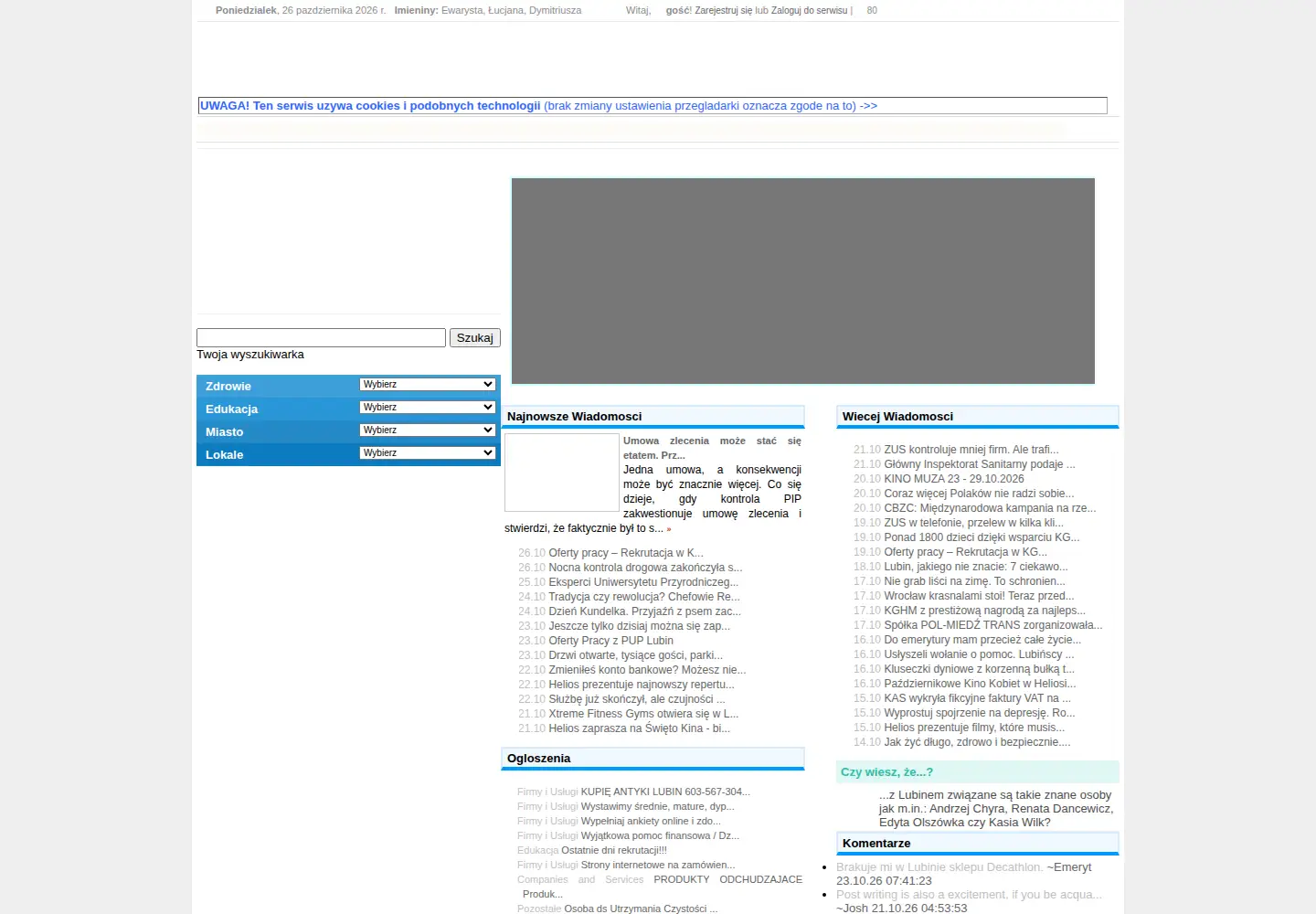Open article Oferty Pracy z PUP Lubin

pyautogui.click(x=610, y=641)
